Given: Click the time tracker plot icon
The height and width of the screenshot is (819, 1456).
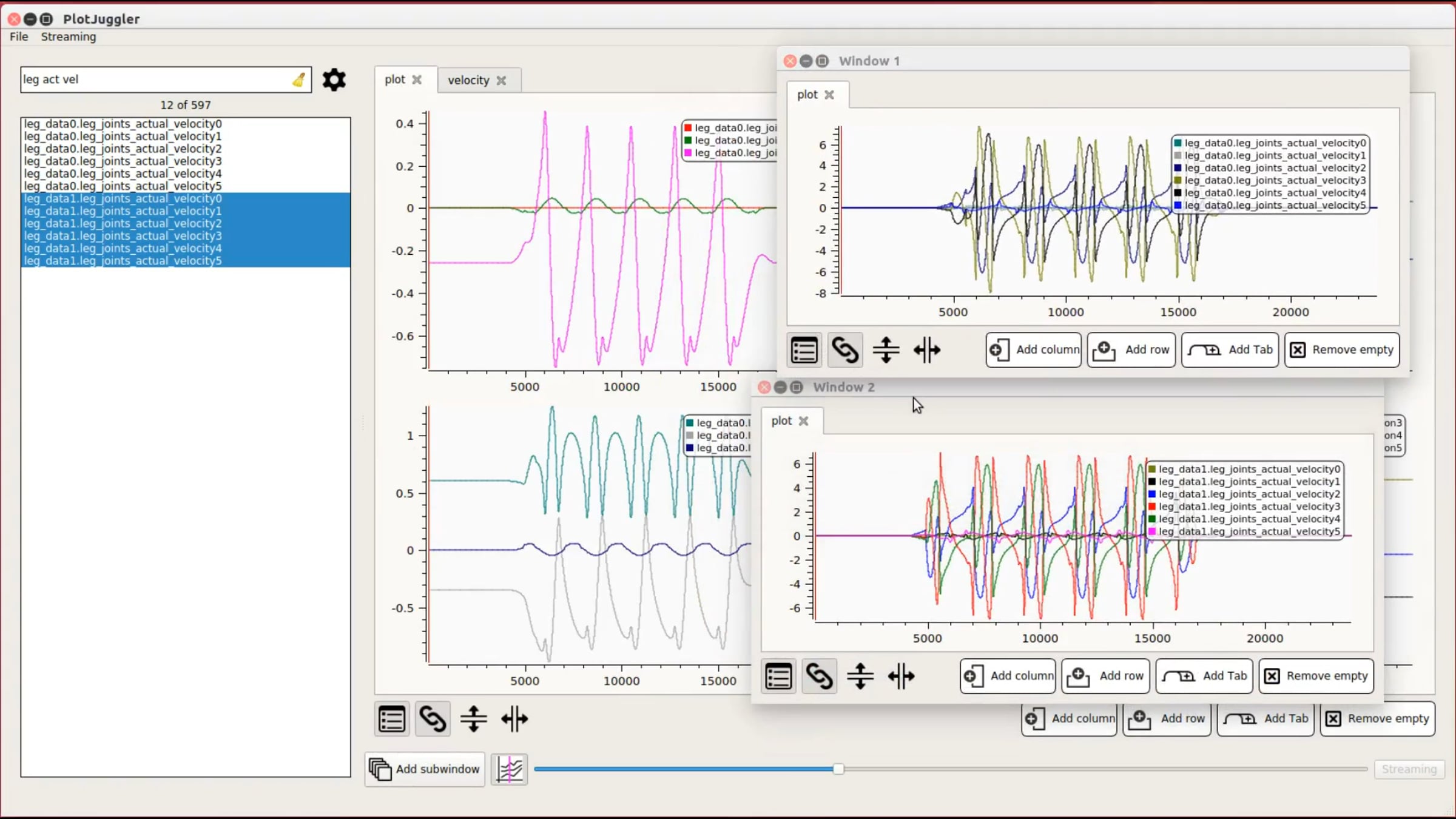Looking at the screenshot, I should click(x=509, y=769).
